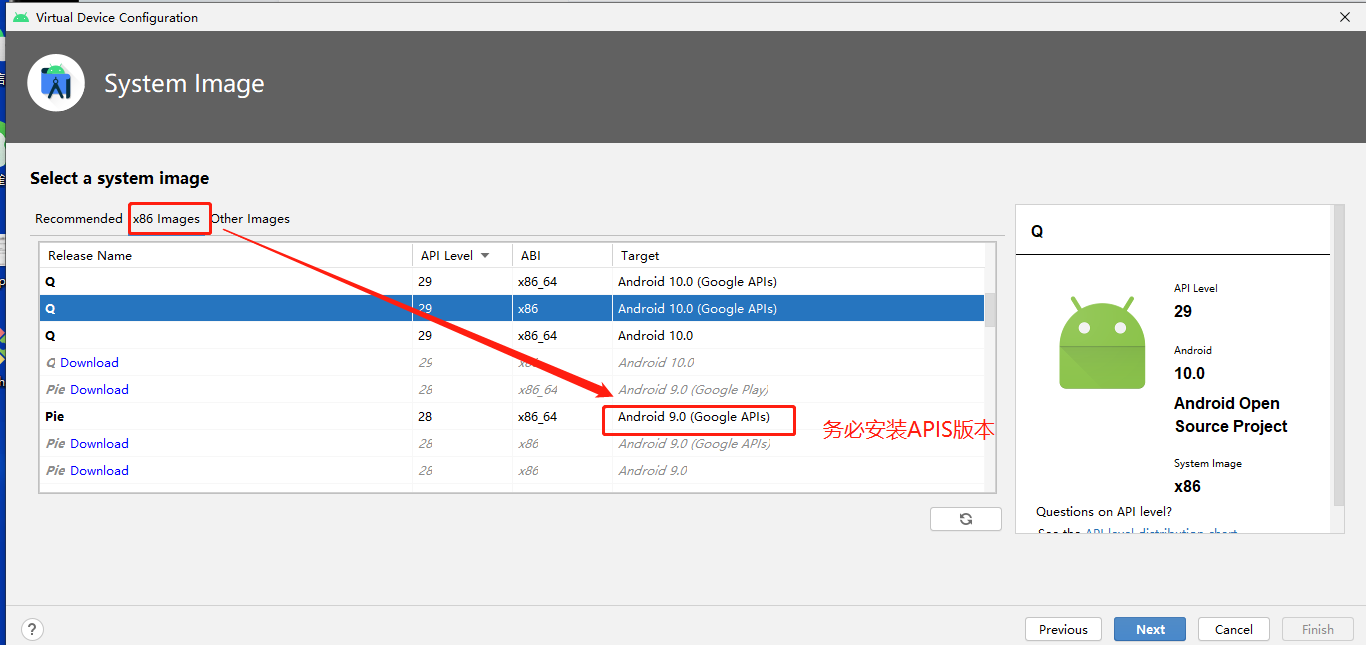Screen dimensions: 1366x645
Task: Switch to the x86 Images tab
Action: tap(166, 219)
